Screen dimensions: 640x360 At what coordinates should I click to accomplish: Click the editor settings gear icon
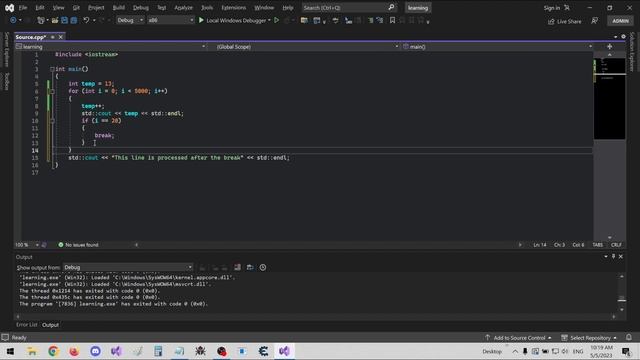coord(623,37)
